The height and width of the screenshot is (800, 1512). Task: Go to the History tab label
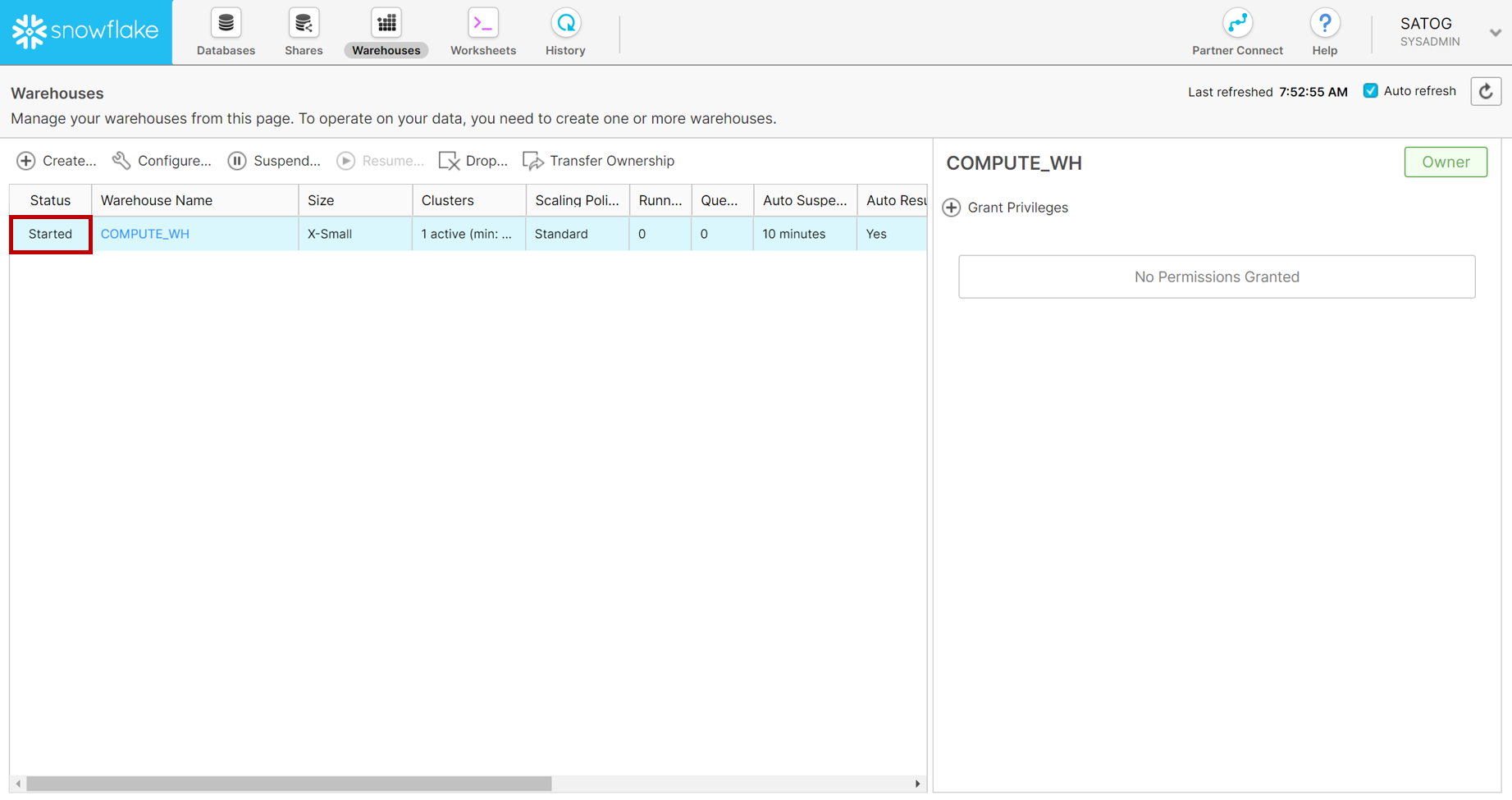click(565, 50)
